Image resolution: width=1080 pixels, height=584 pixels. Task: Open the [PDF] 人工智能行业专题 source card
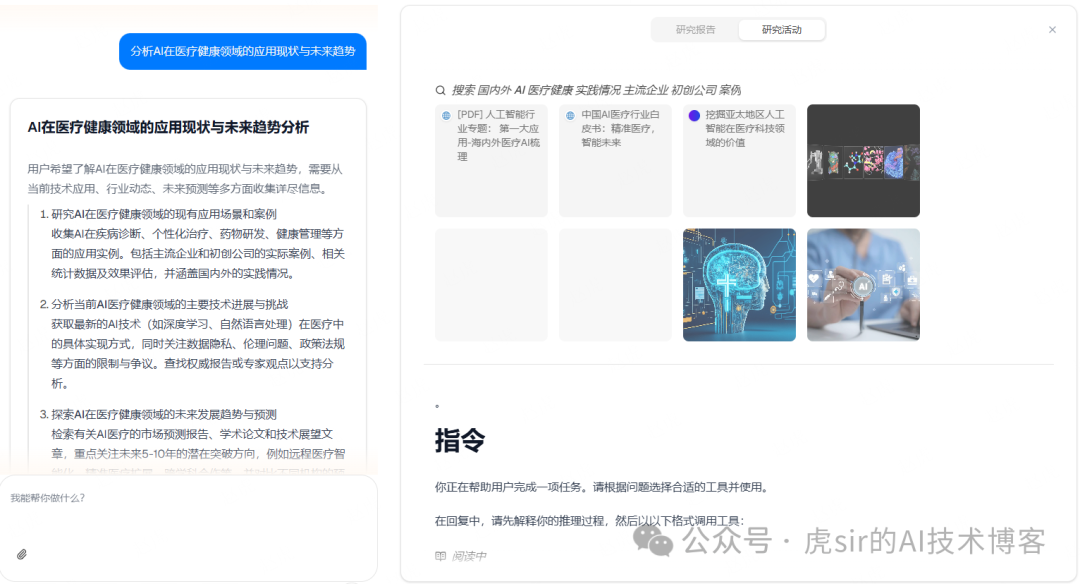click(491, 160)
